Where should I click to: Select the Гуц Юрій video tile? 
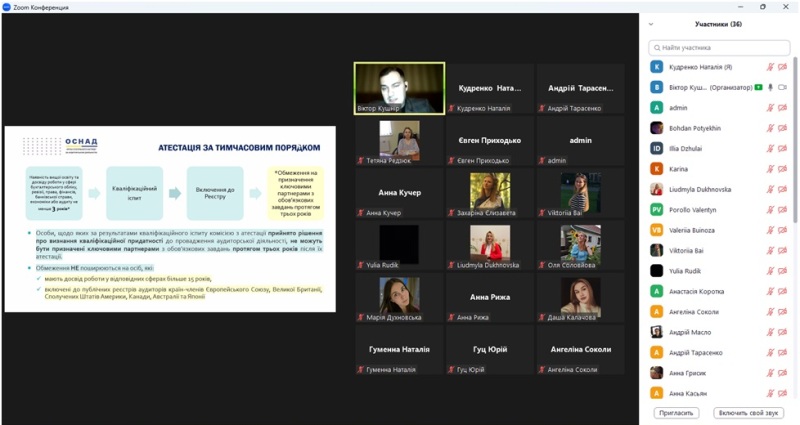490,350
